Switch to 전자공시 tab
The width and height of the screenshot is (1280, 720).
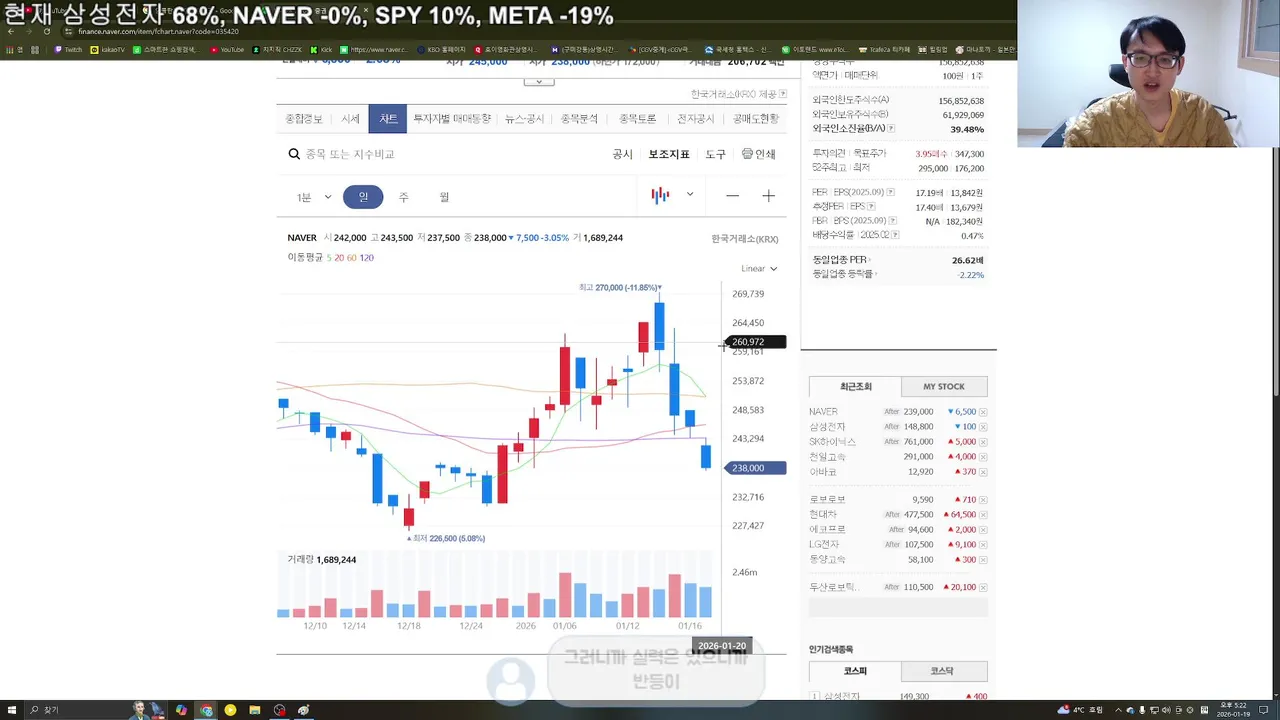[696, 119]
